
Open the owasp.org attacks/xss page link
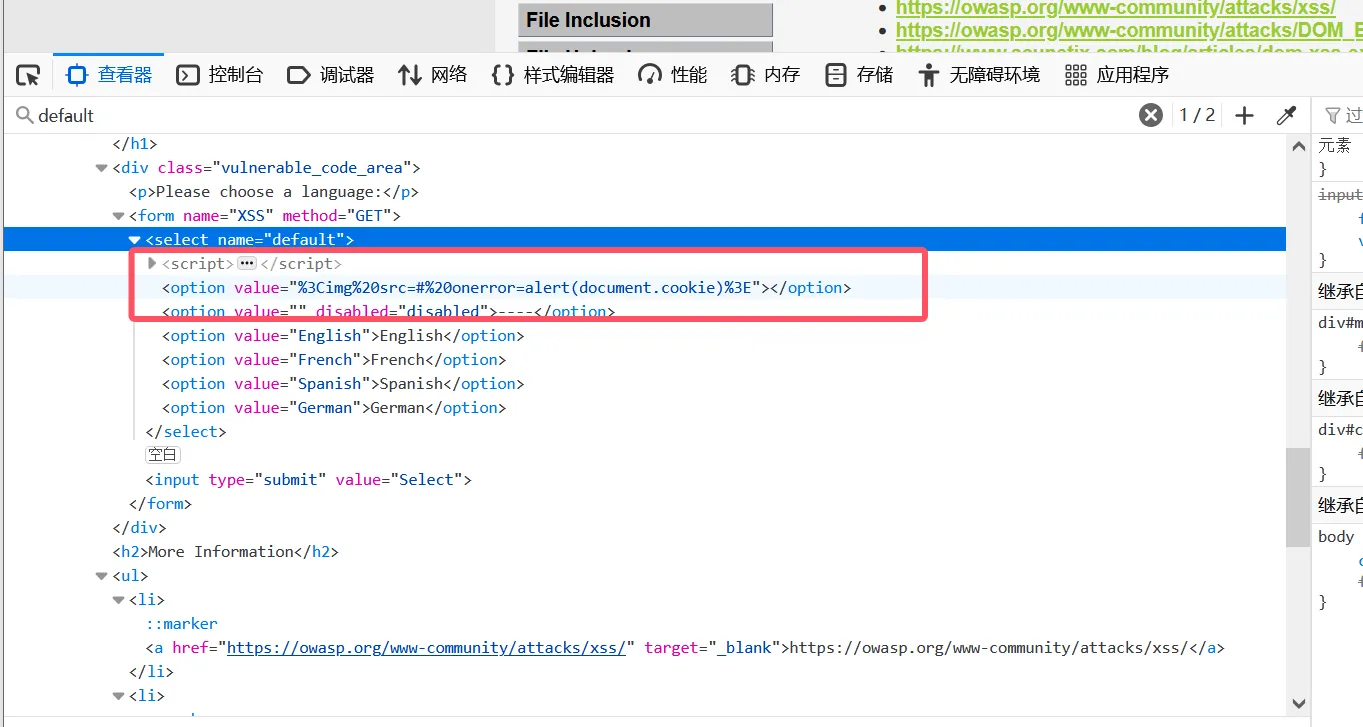[1115, 8]
